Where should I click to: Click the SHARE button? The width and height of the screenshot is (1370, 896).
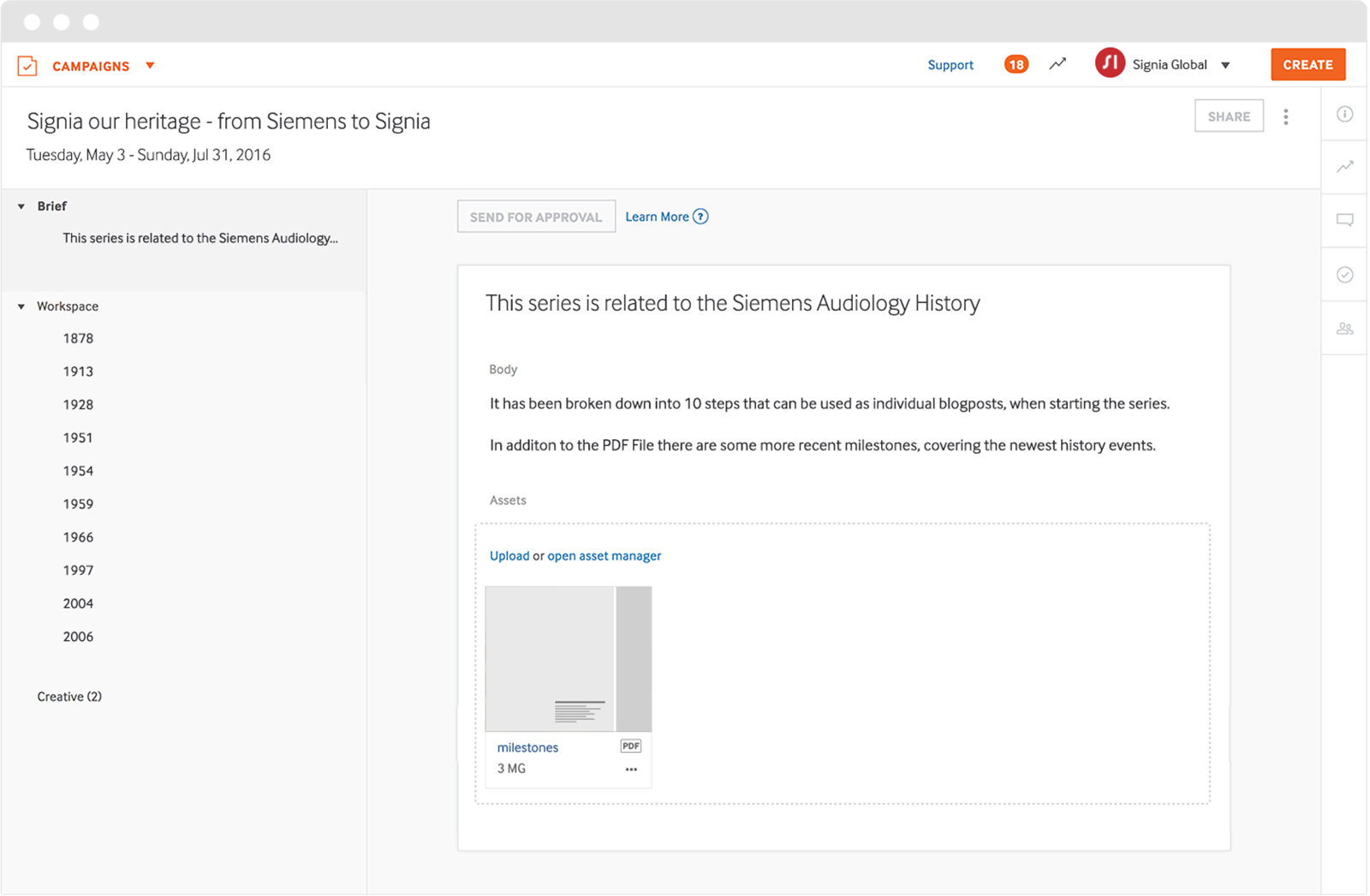tap(1229, 116)
